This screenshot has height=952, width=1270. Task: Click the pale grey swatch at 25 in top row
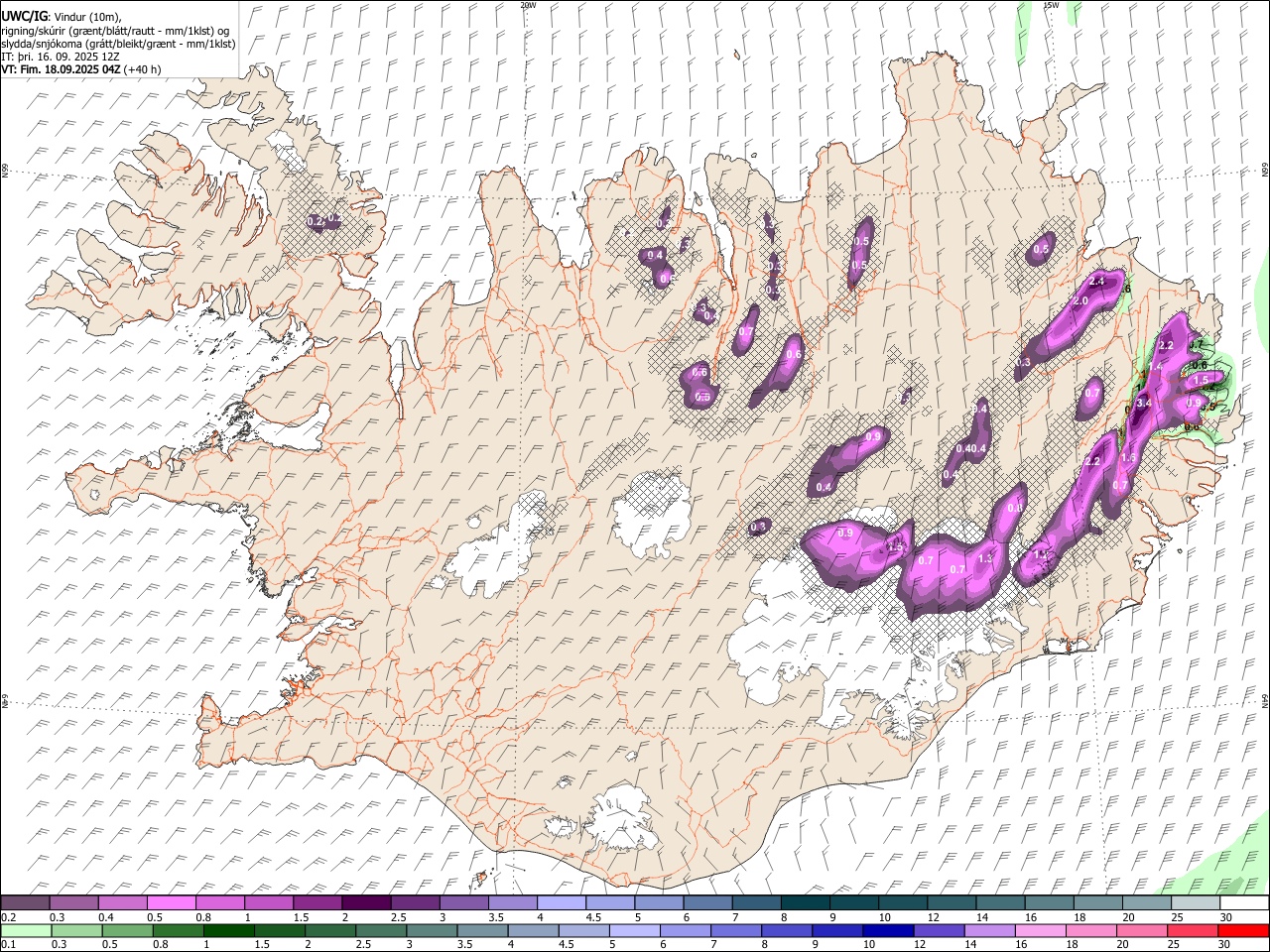1196,903
